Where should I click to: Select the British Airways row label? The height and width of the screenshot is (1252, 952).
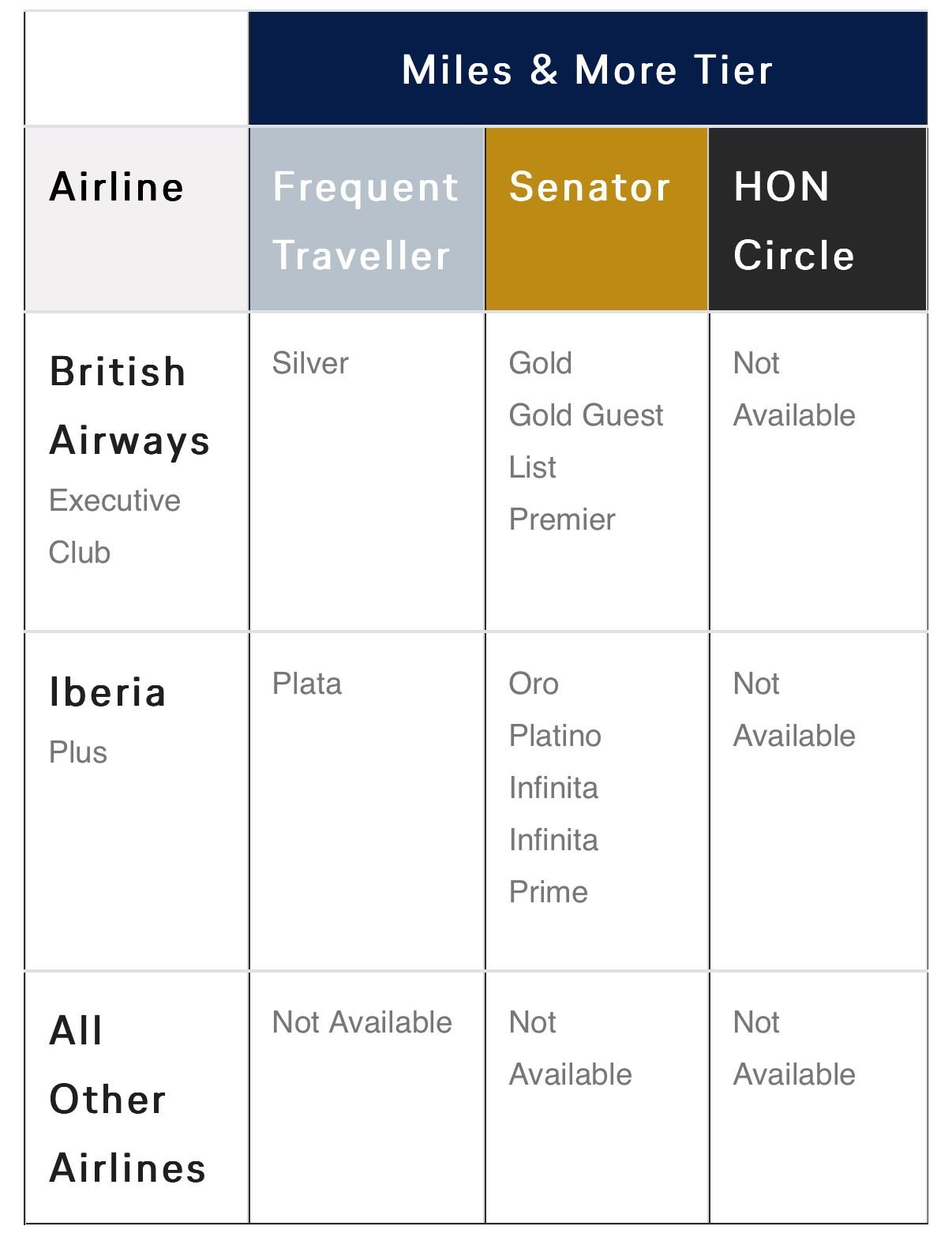[x=129, y=406]
